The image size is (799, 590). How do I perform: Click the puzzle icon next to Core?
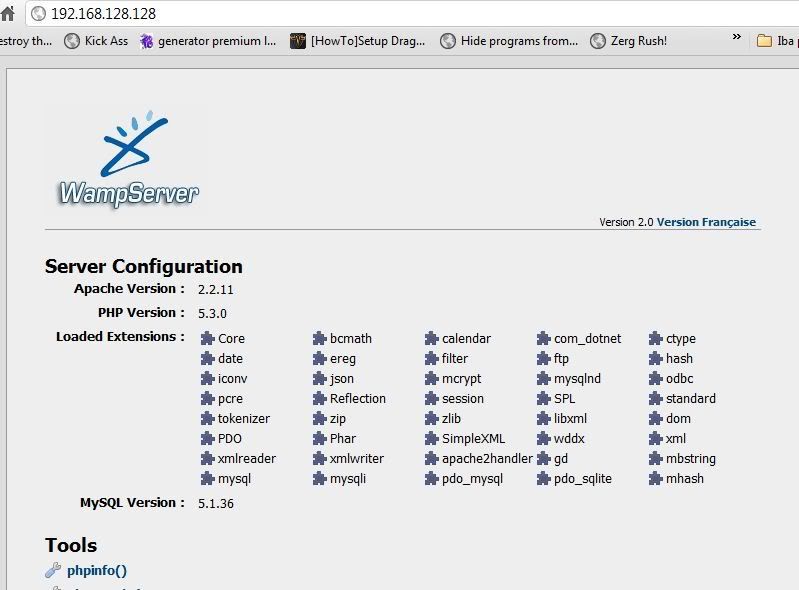[x=208, y=339]
